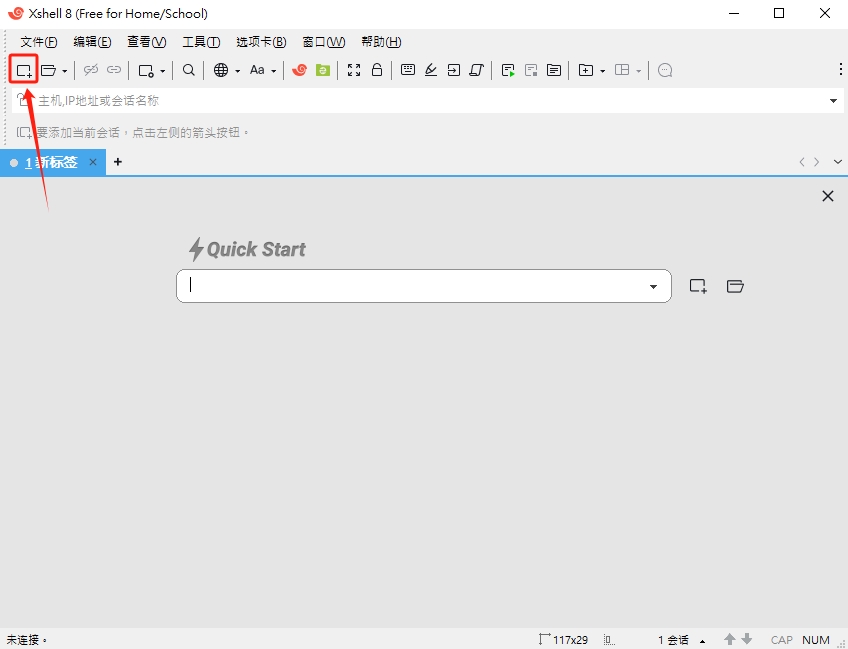Viewport: 848px width, 649px height.
Task: Click the new tab group plus icon
Action: 586,70
